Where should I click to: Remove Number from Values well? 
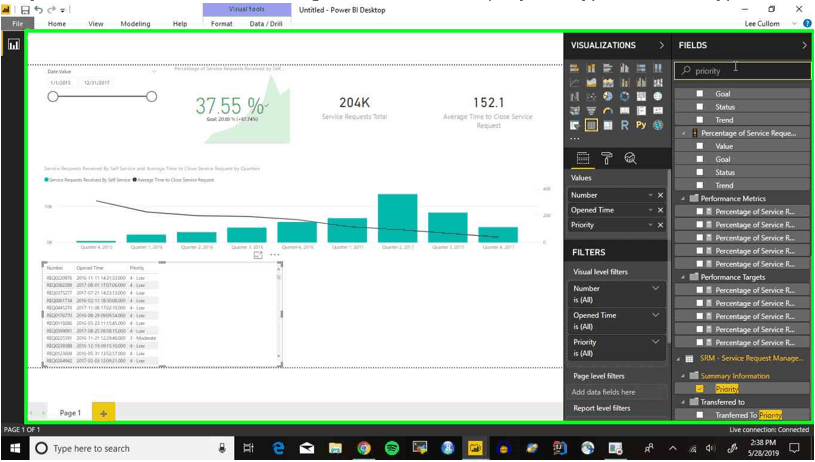(660, 195)
